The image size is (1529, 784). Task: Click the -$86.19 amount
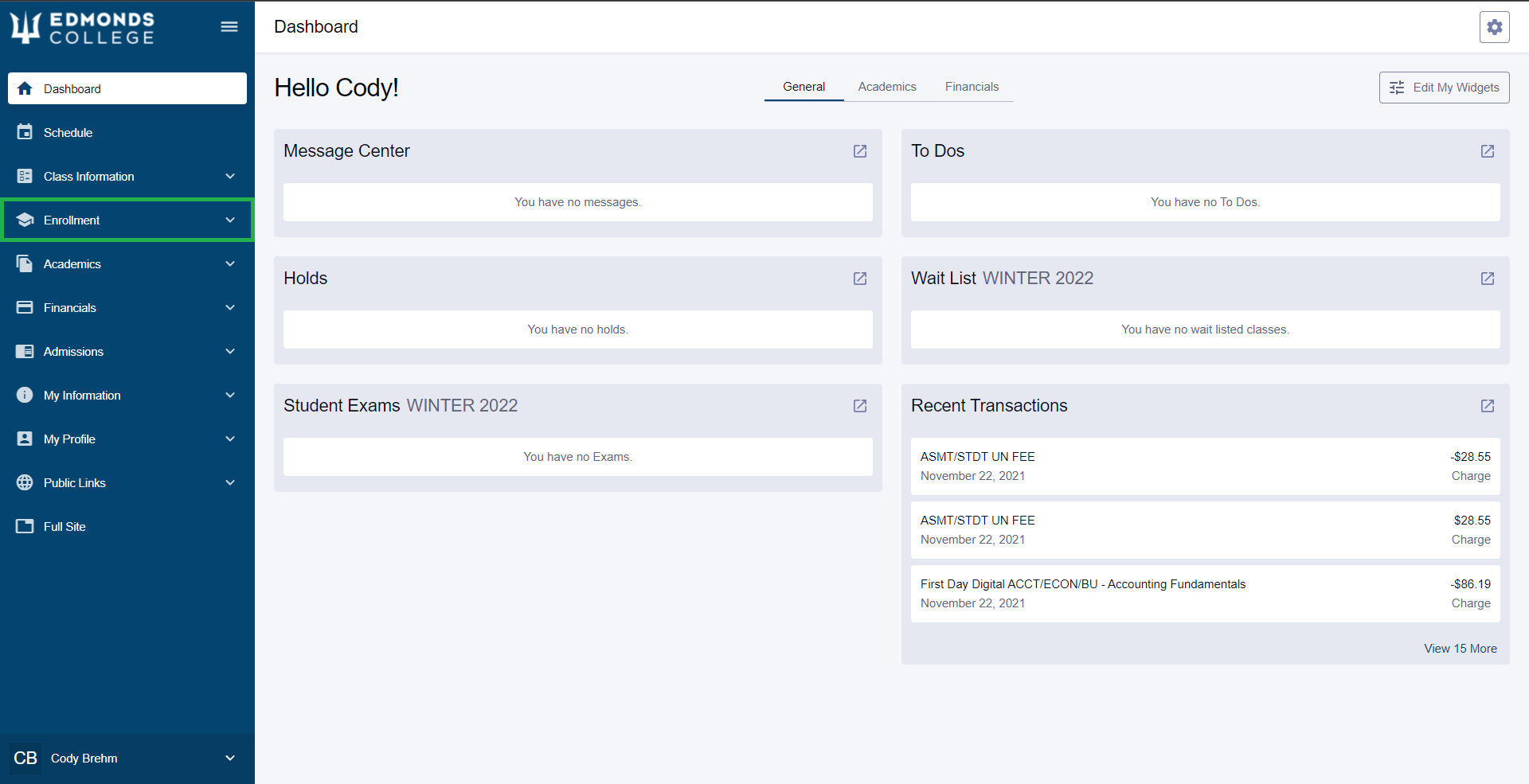click(x=1470, y=584)
